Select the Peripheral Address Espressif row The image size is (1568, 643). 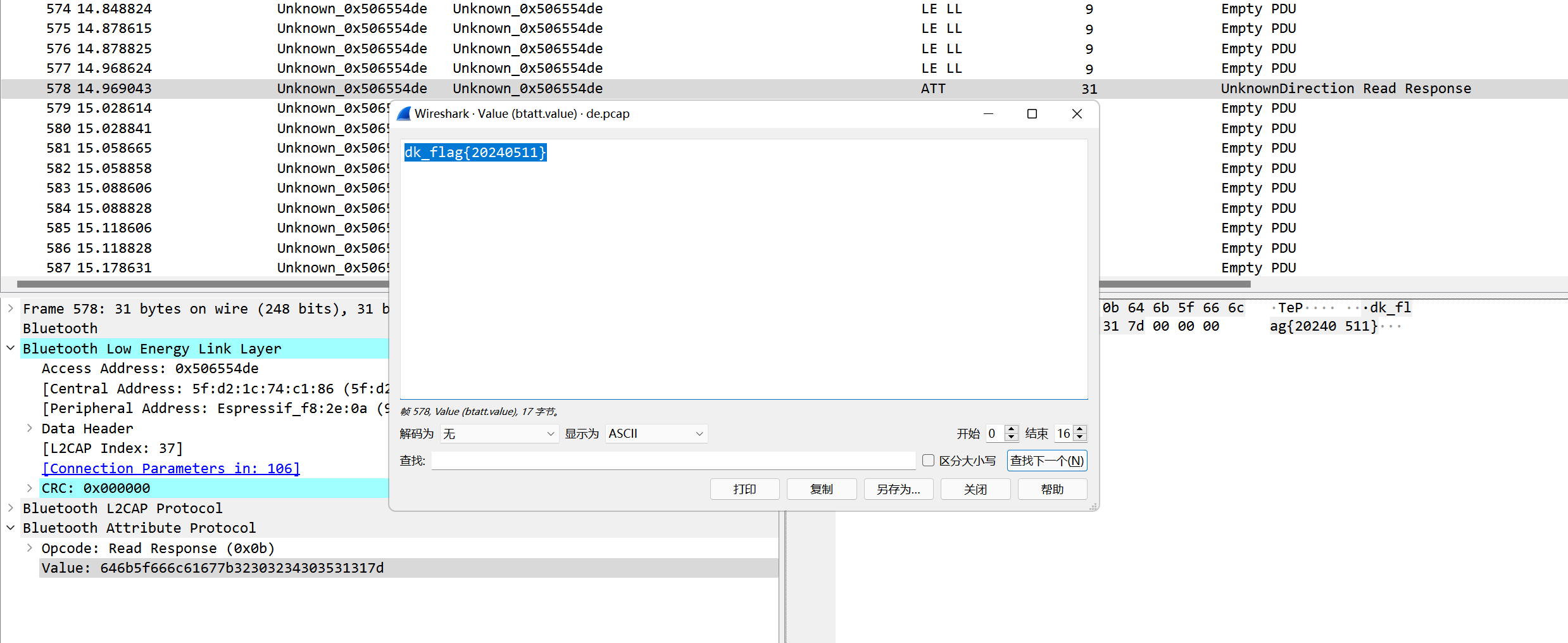click(215, 409)
